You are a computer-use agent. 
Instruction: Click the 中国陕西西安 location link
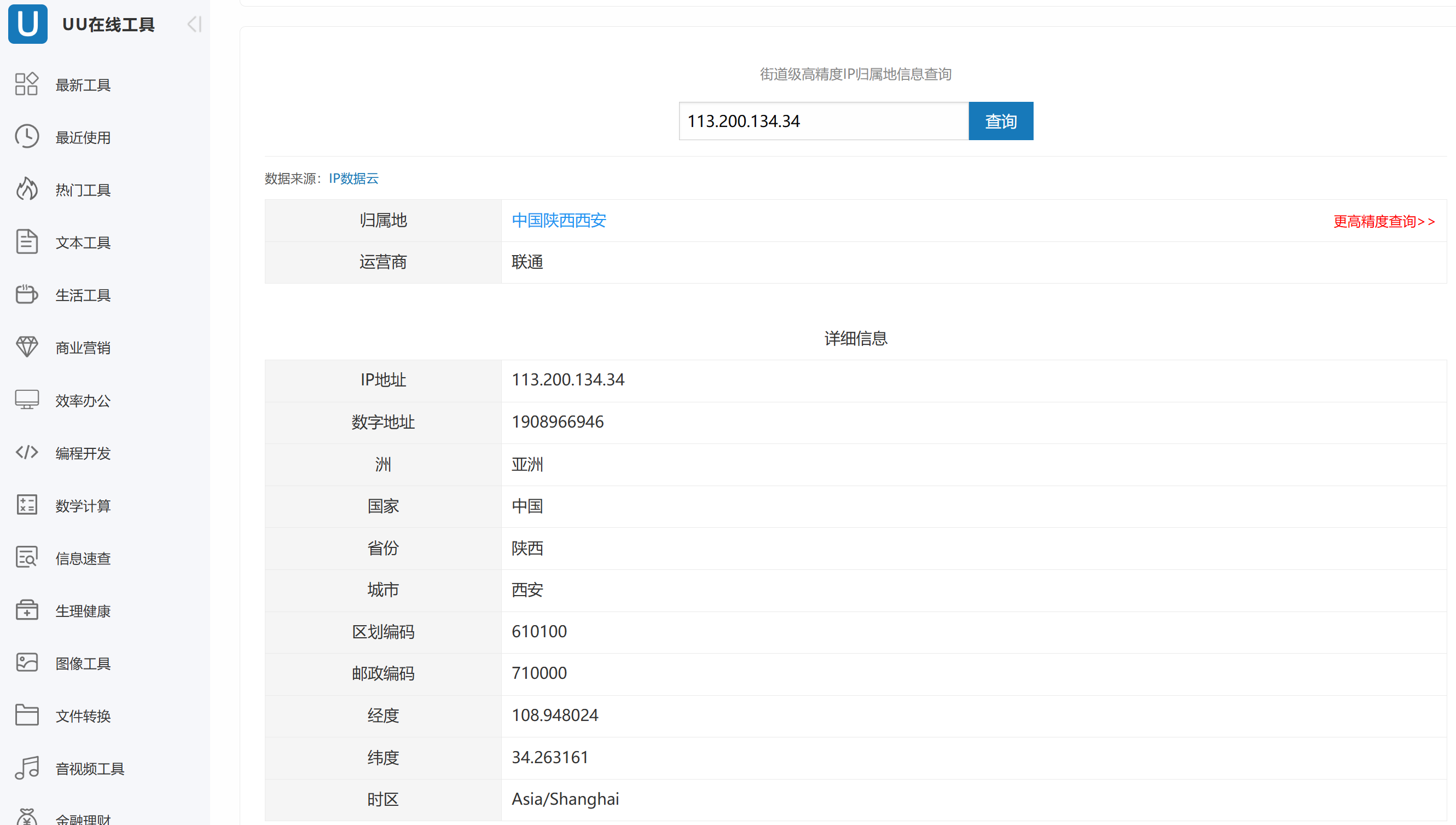(559, 221)
